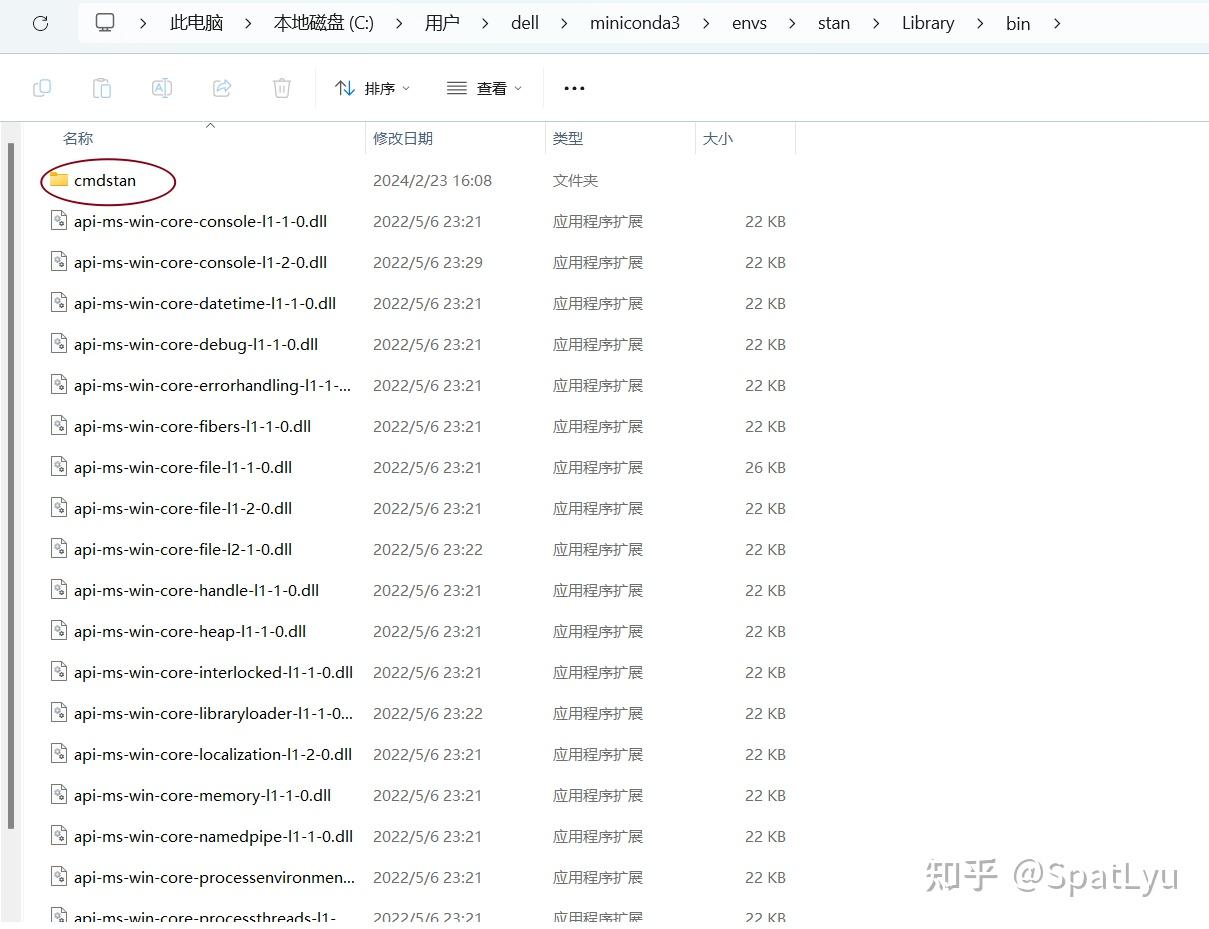Navigate to envs via the breadcrumb
The image size is (1209, 929).
748,22
